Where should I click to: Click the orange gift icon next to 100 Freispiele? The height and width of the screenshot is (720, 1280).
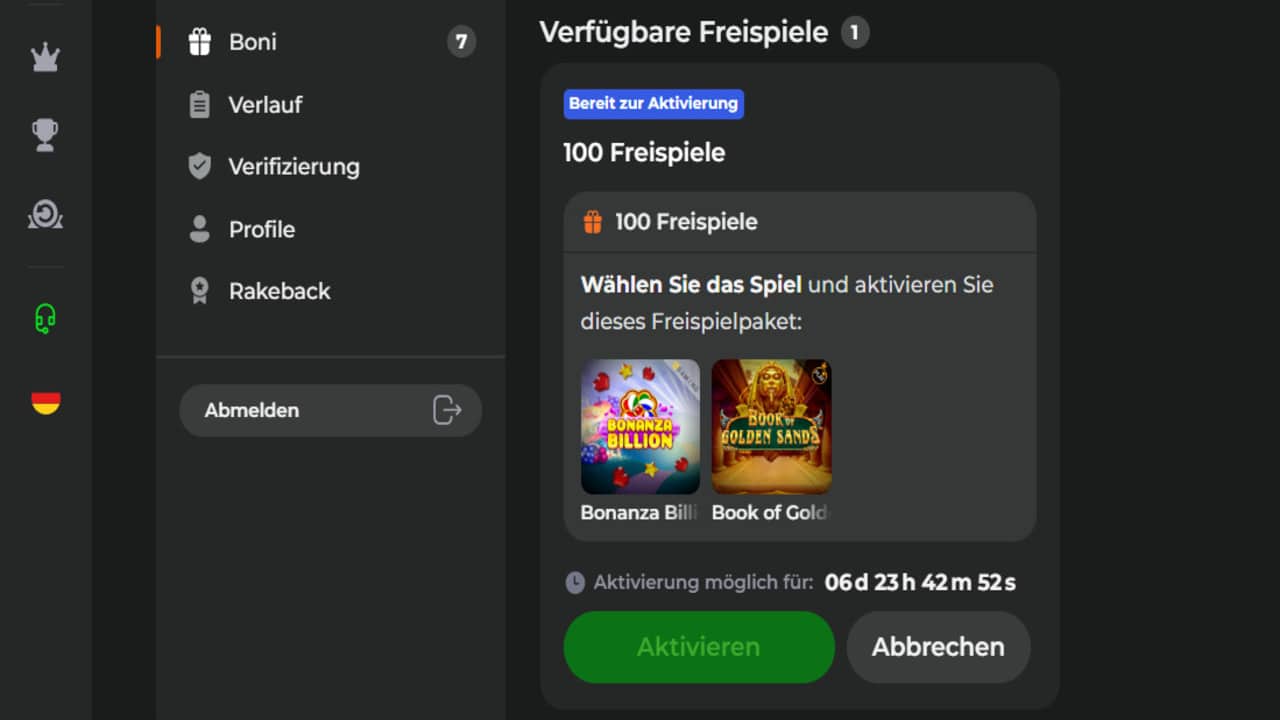click(593, 222)
